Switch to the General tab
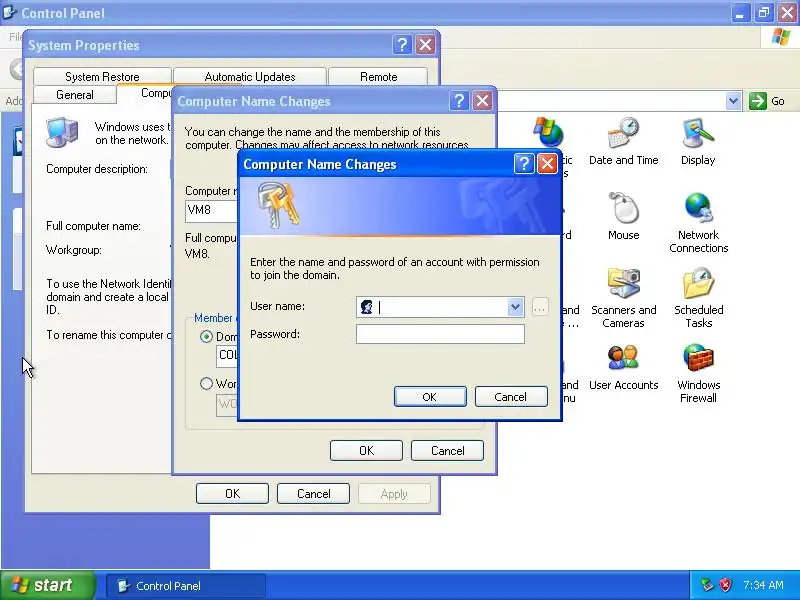Viewport: 800px width, 600px height. click(74, 94)
